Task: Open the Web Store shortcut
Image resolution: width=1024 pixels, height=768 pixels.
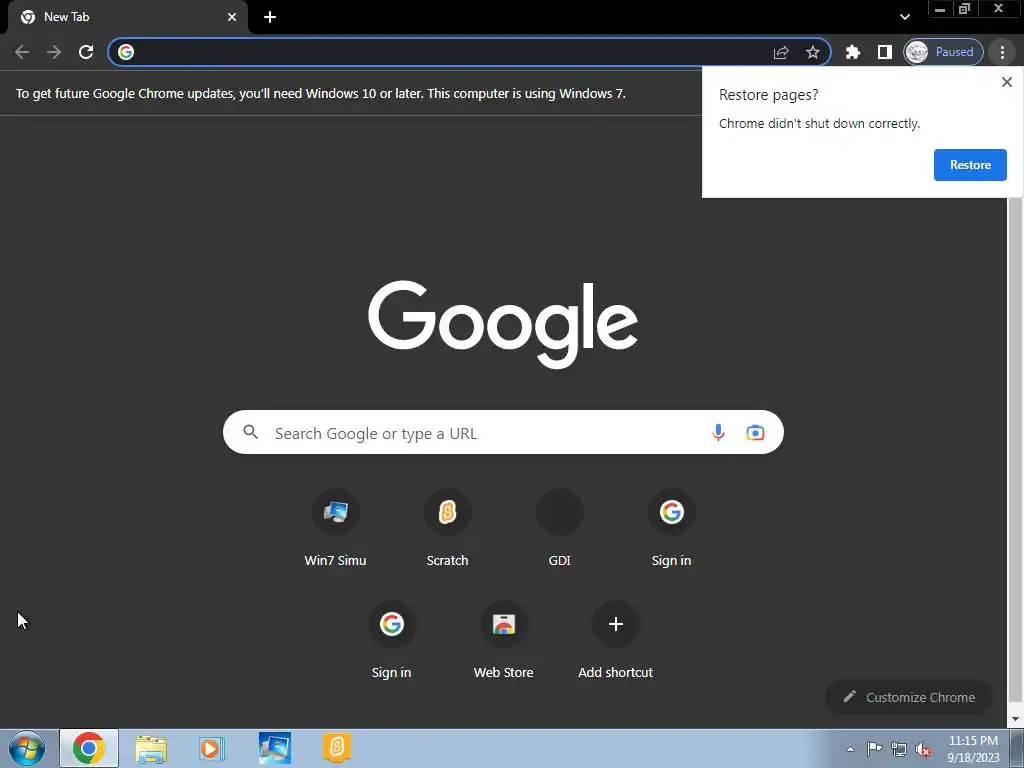Action: coord(504,641)
